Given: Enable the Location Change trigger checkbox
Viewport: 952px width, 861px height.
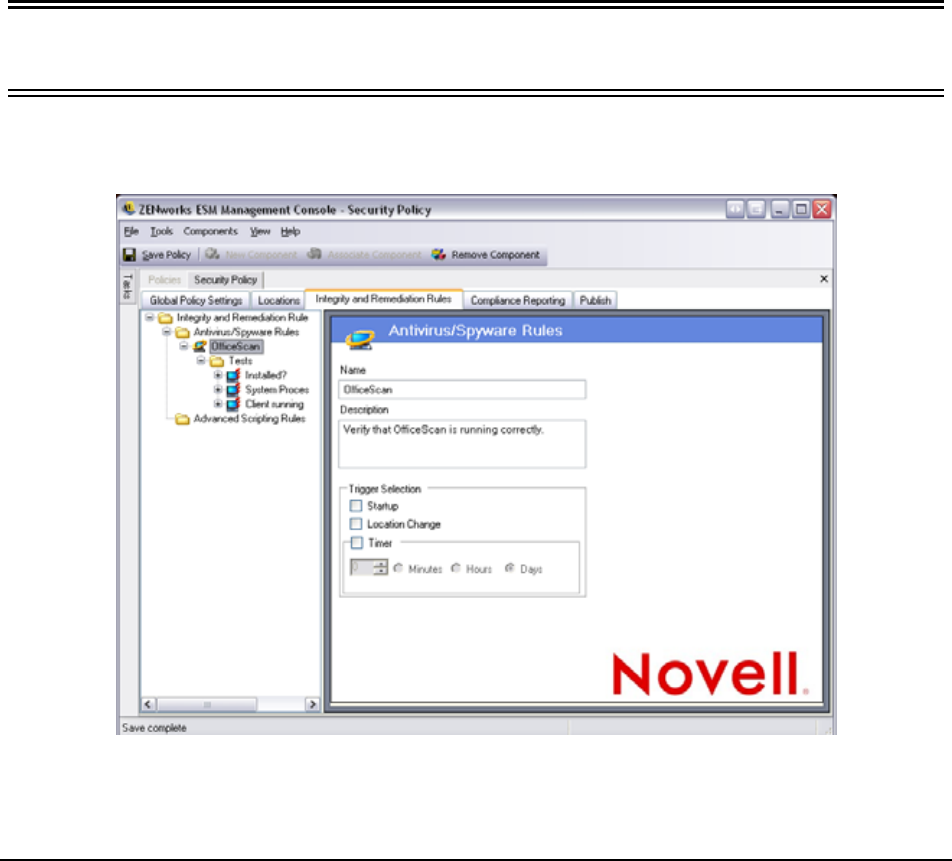Looking at the screenshot, I should [356, 524].
